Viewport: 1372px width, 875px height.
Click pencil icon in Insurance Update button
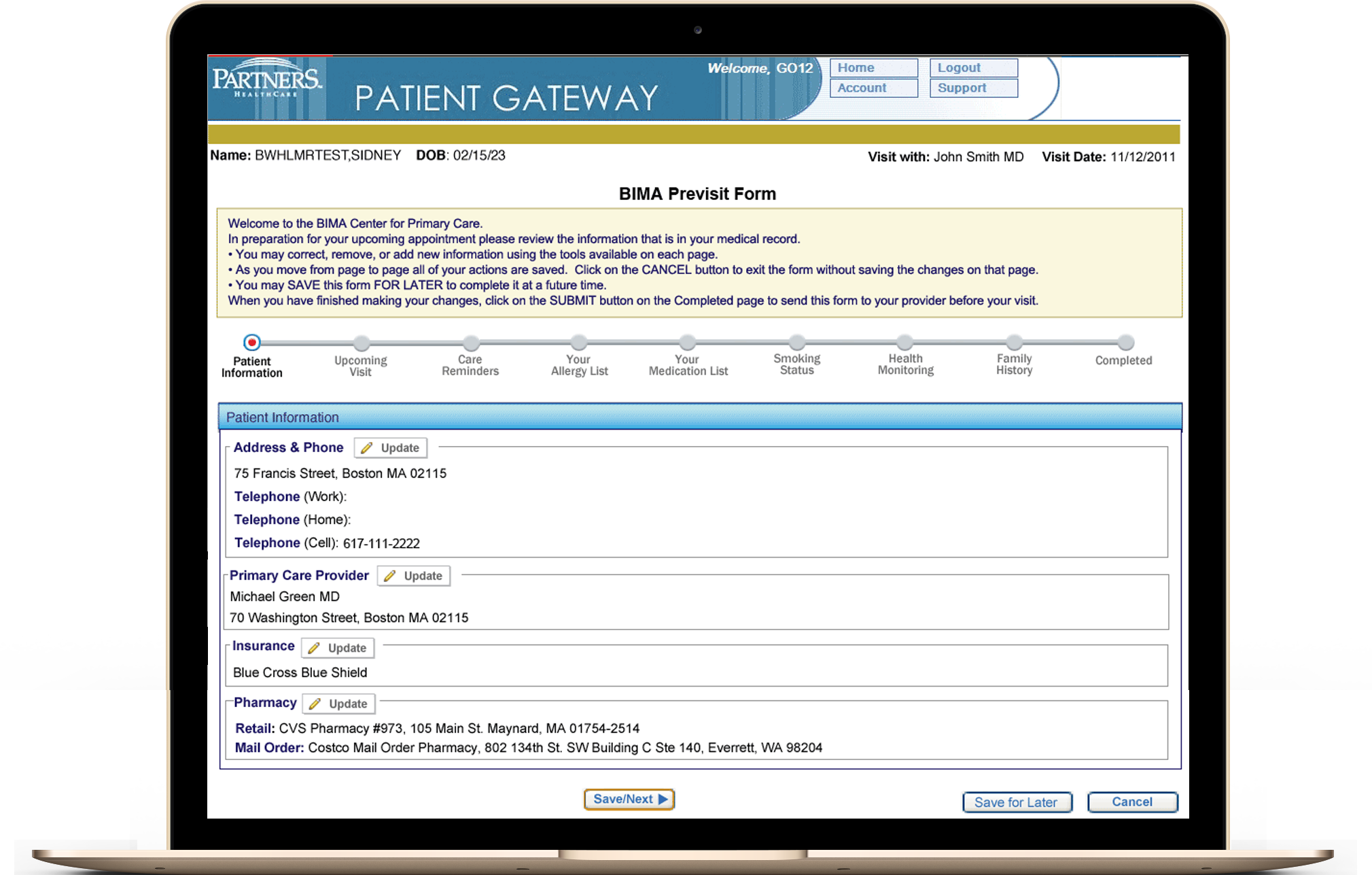point(314,648)
